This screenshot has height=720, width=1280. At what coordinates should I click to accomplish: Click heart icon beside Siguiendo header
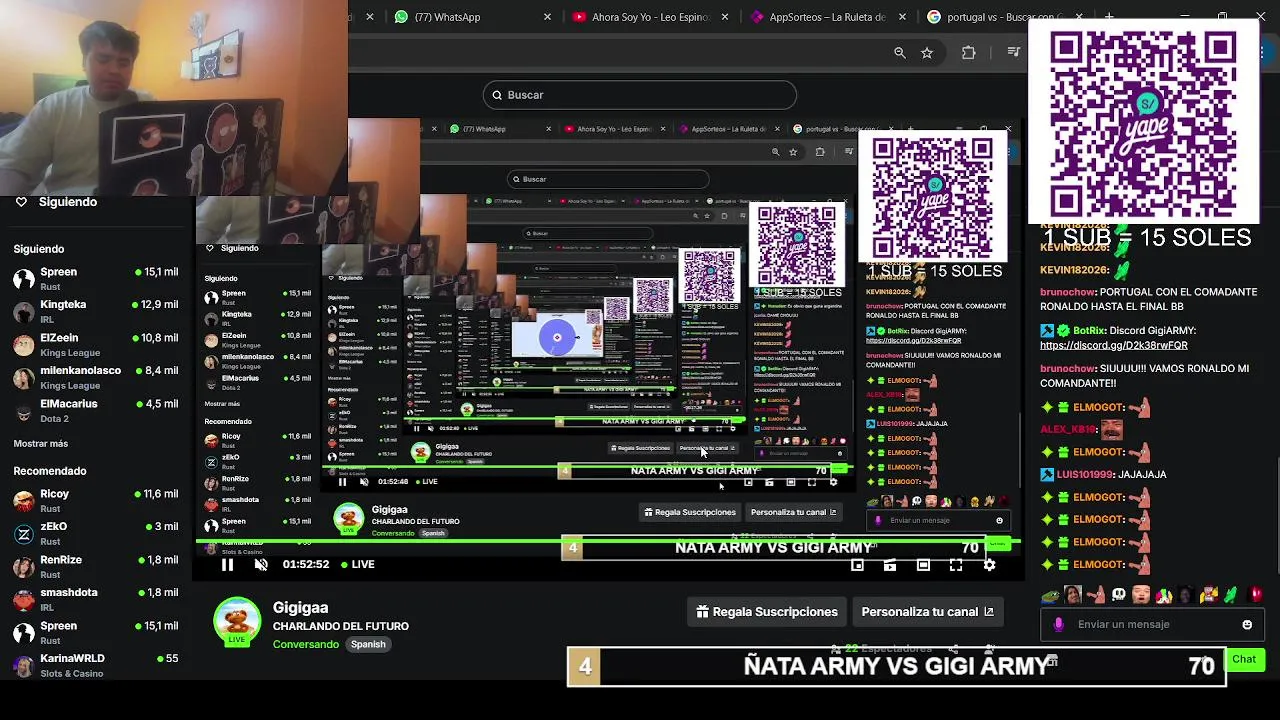21,202
